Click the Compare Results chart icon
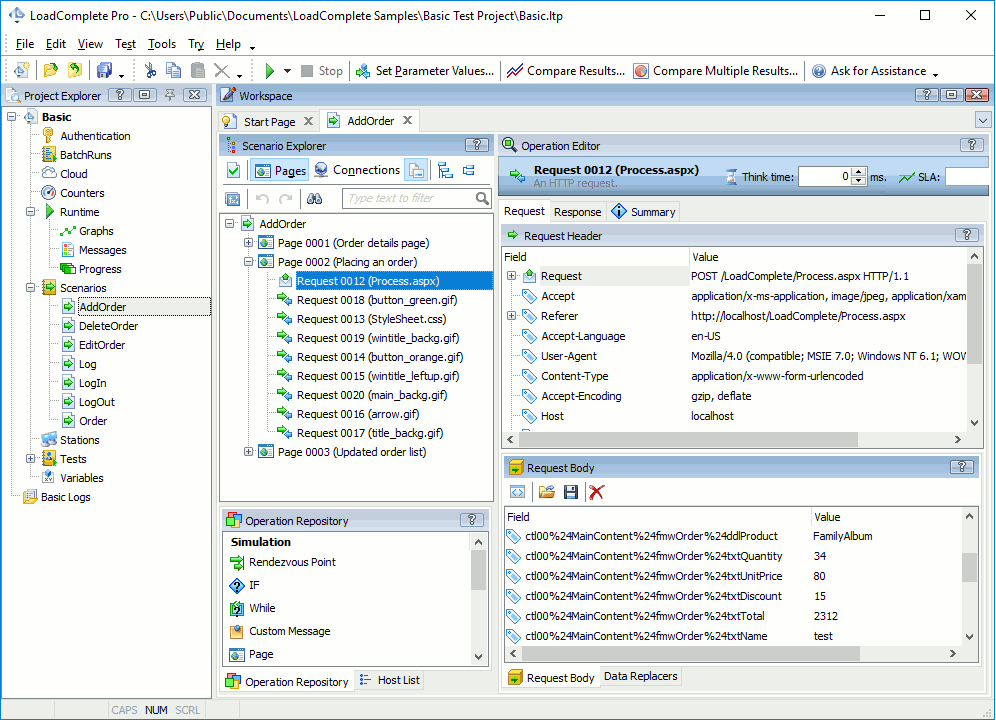Screen dimensions: 996x720 pos(515,71)
